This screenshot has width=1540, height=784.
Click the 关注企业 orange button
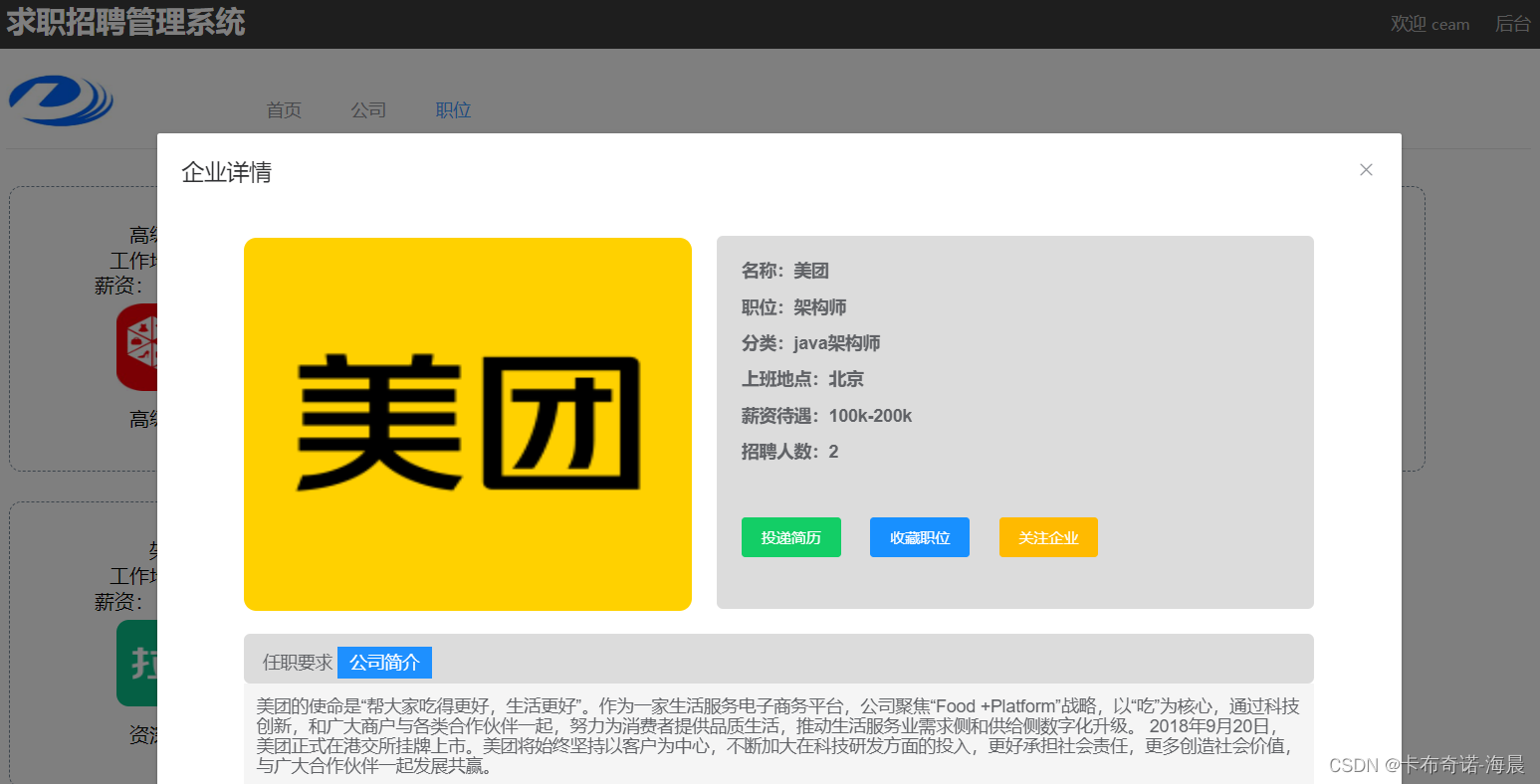(1048, 537)
